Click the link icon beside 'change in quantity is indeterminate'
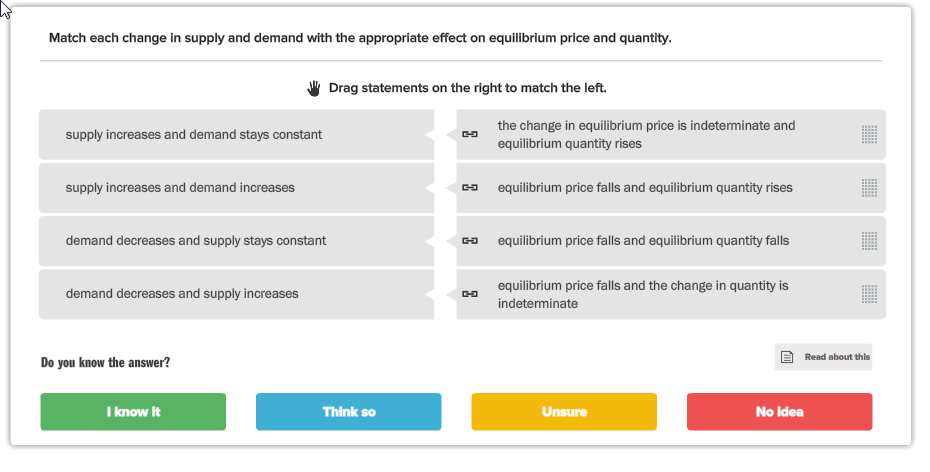Image resolution: width=930 pixels, height=472 pixels. point(470,294)
